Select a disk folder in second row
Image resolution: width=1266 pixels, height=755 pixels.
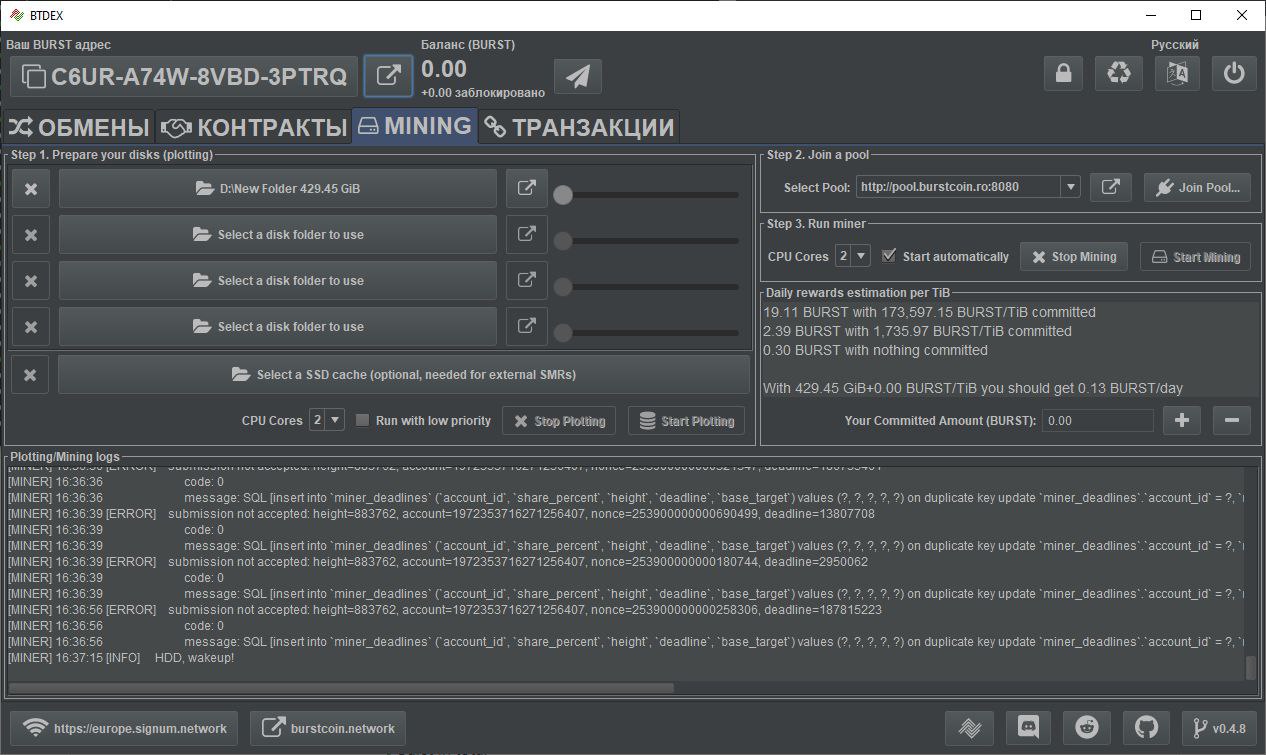pyautogui.click(x=278, y=234)
